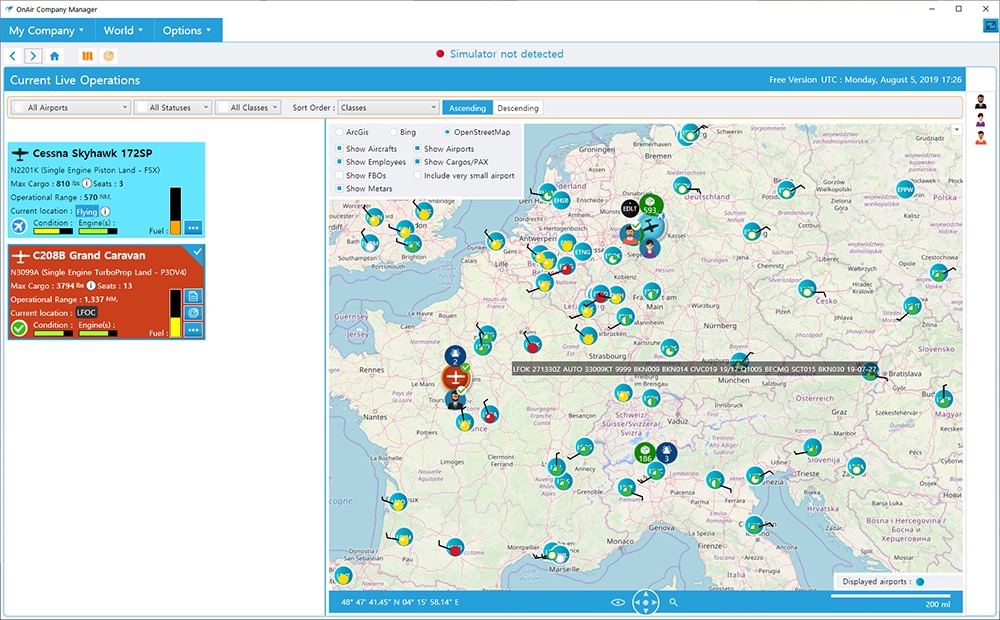Click the orange aircraft marker on the map
Screen dimensions: 1000x620
[x=455, y=378]
